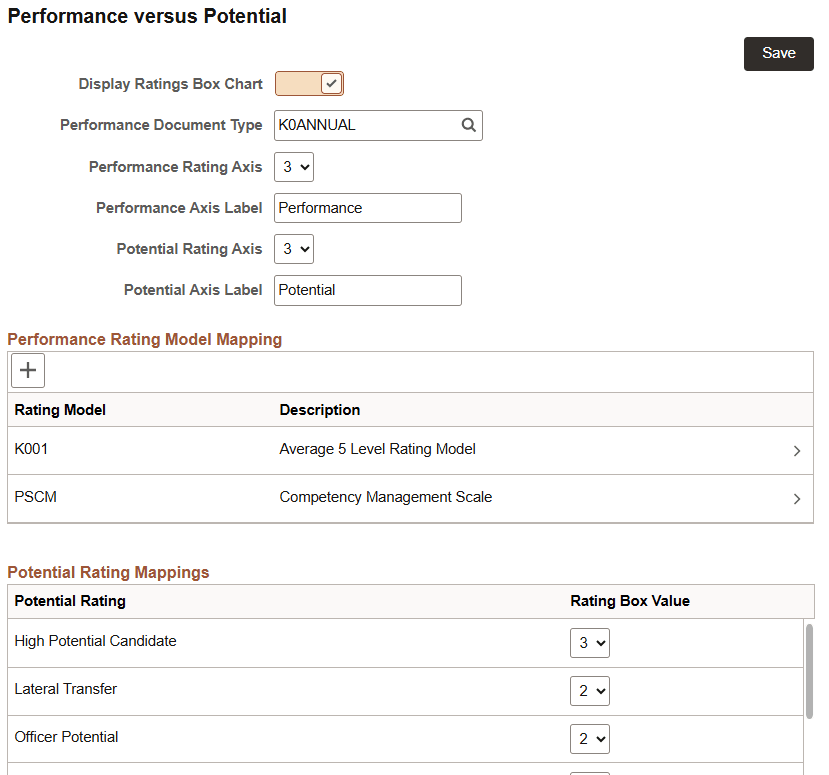829x775 pixels.
Task: Change rating box value for Lateral Transfer
Action: (589, 691)
